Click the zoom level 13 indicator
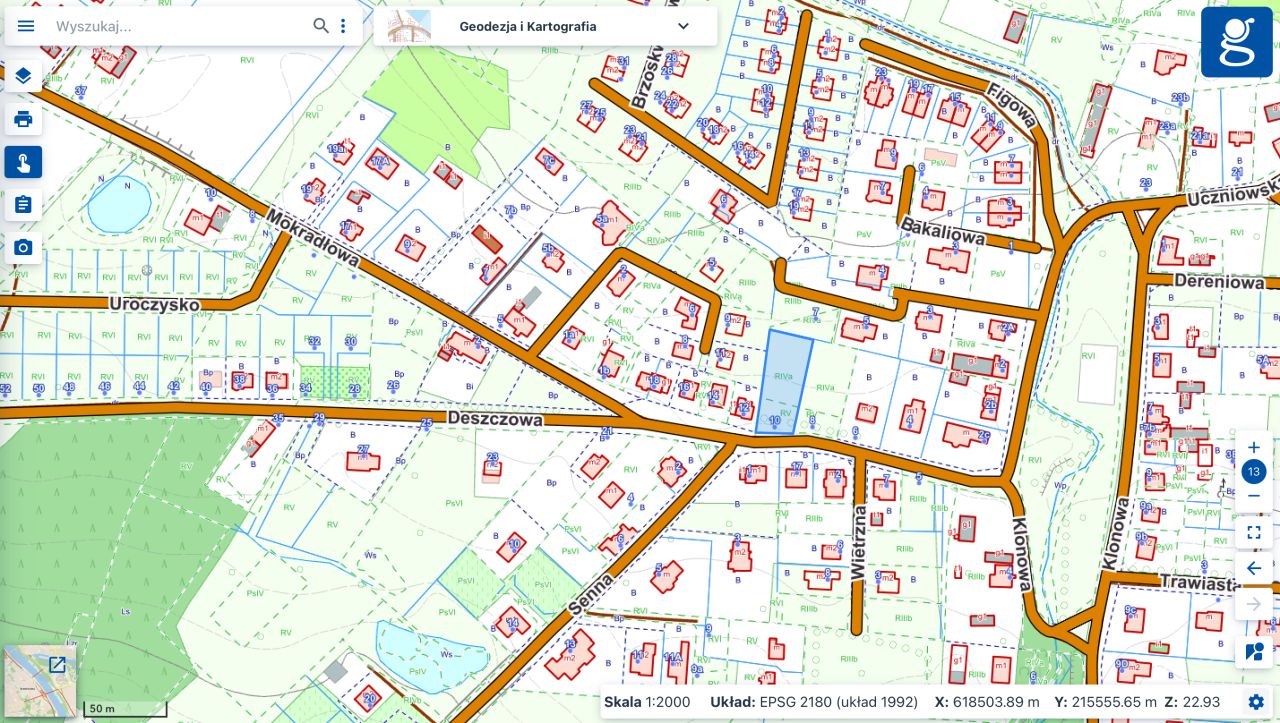The width and height of the screenshot is (1280, 723). click(x=1254, y=471)
